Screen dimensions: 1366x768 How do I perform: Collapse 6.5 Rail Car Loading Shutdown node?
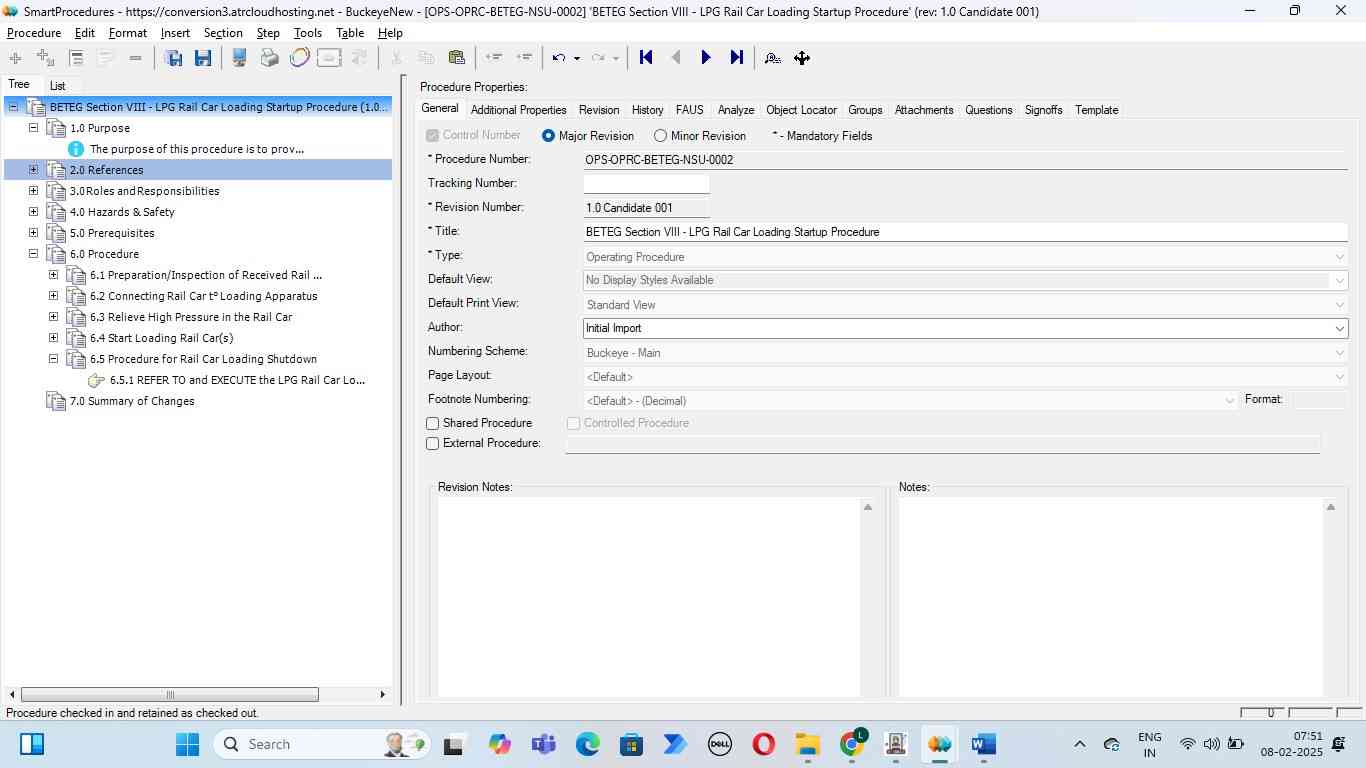[x=53, y=359]
